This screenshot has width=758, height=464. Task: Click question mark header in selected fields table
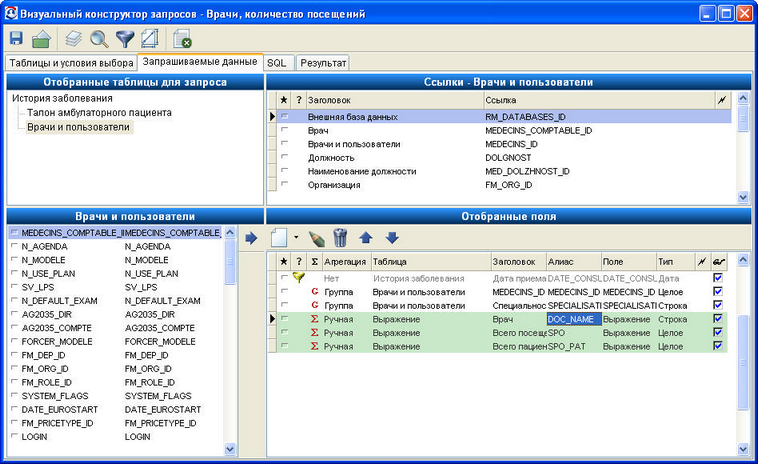(299, 261)
